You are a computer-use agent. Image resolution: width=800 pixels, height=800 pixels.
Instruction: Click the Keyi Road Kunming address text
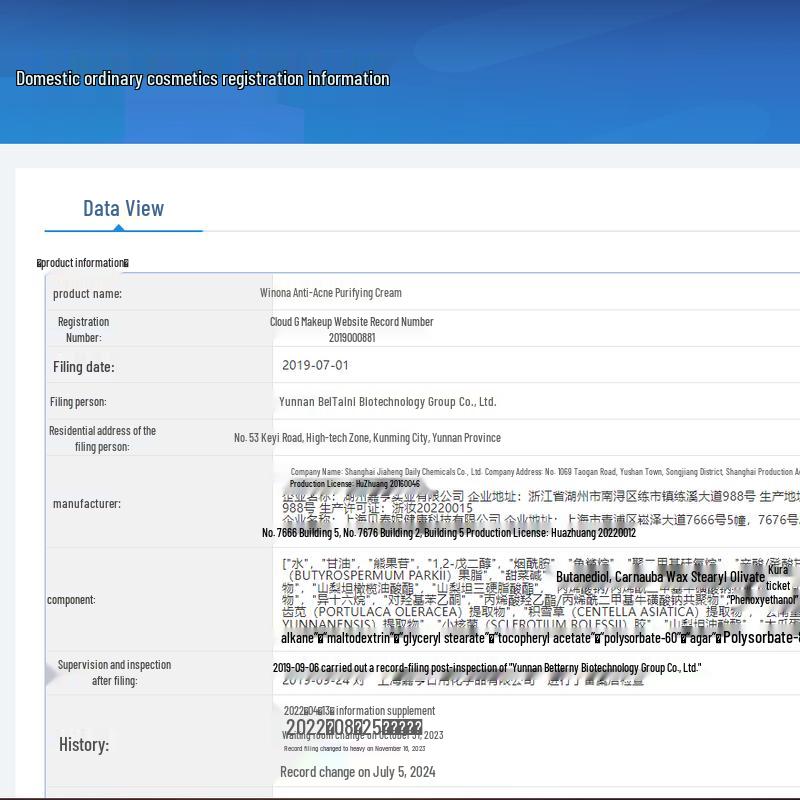point(367,438)
